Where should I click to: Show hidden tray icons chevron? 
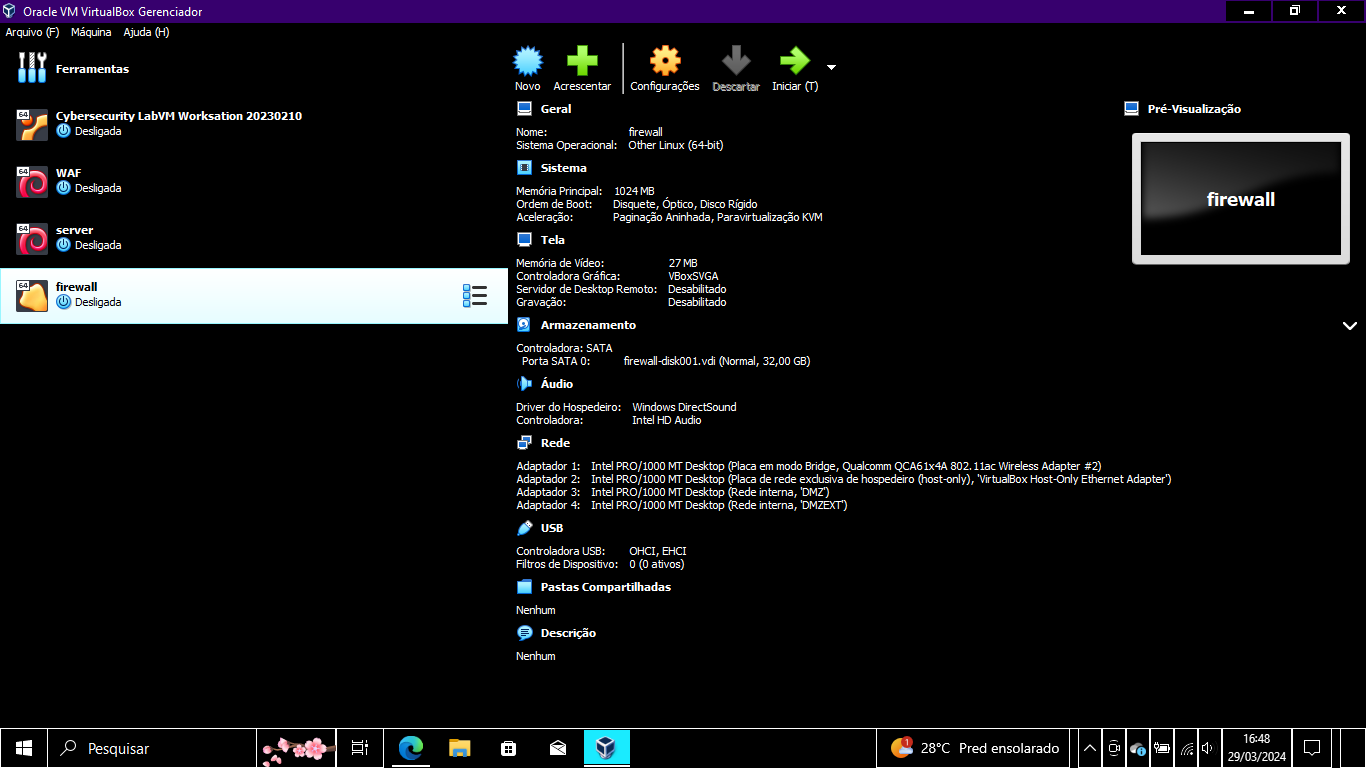[x=1090, y=748]
